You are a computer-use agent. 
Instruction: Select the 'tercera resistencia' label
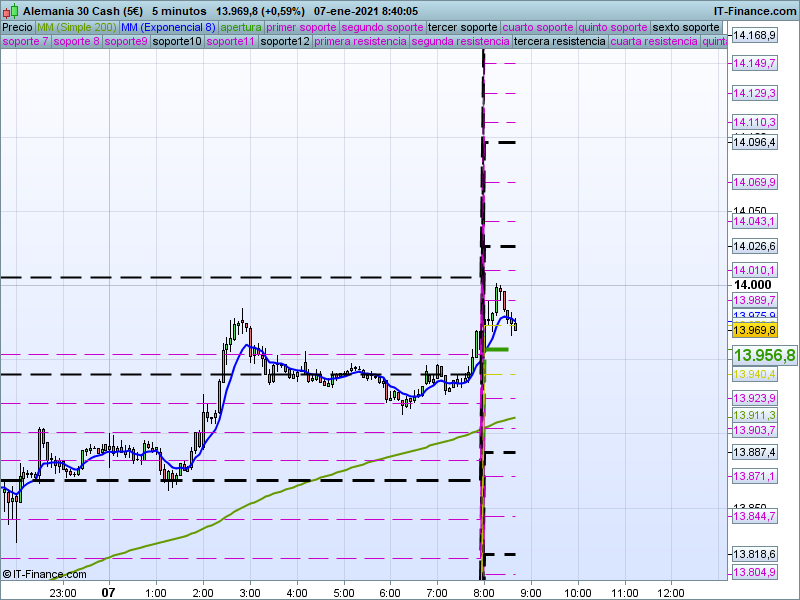[559, 42]
